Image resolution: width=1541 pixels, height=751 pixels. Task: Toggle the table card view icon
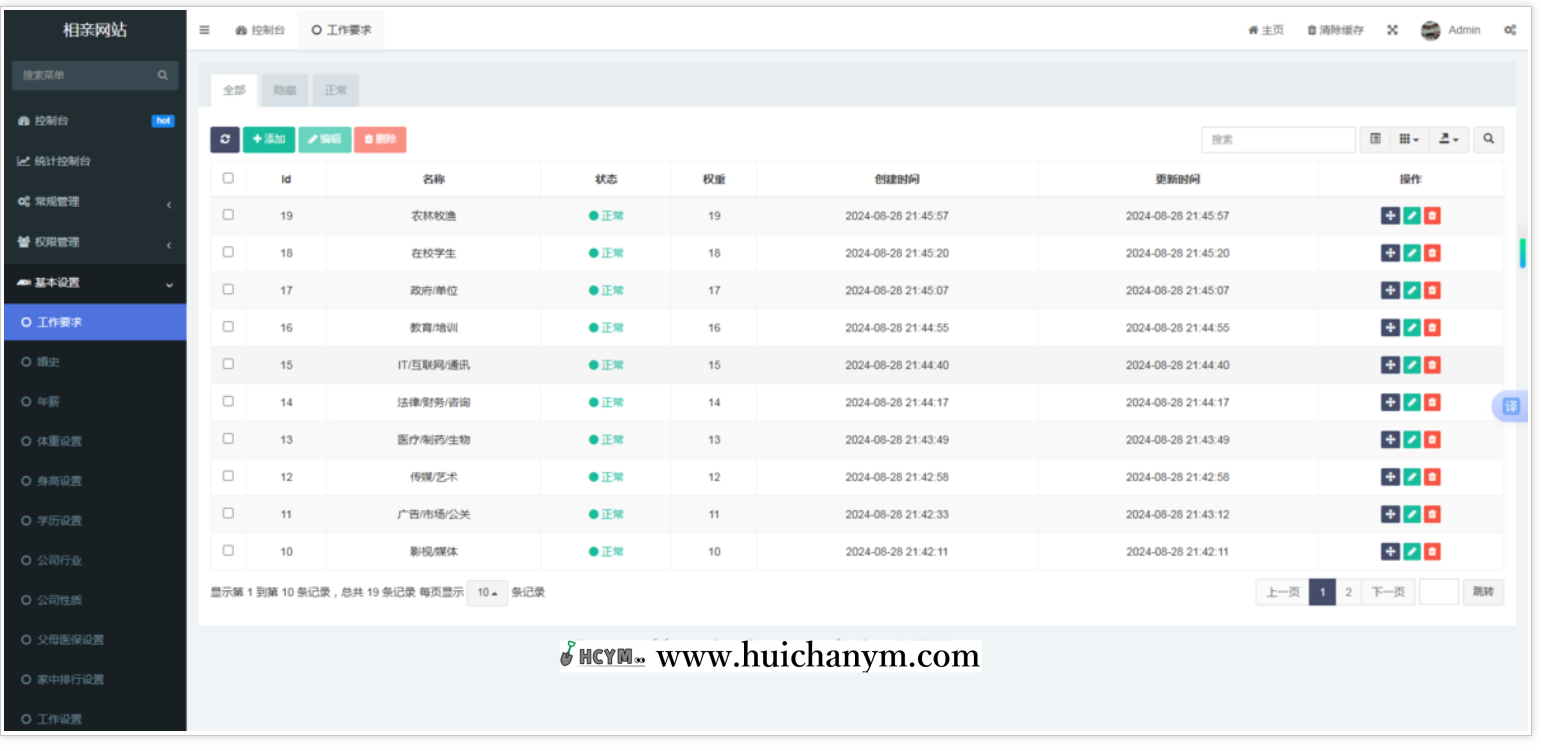coord(1376,140)
